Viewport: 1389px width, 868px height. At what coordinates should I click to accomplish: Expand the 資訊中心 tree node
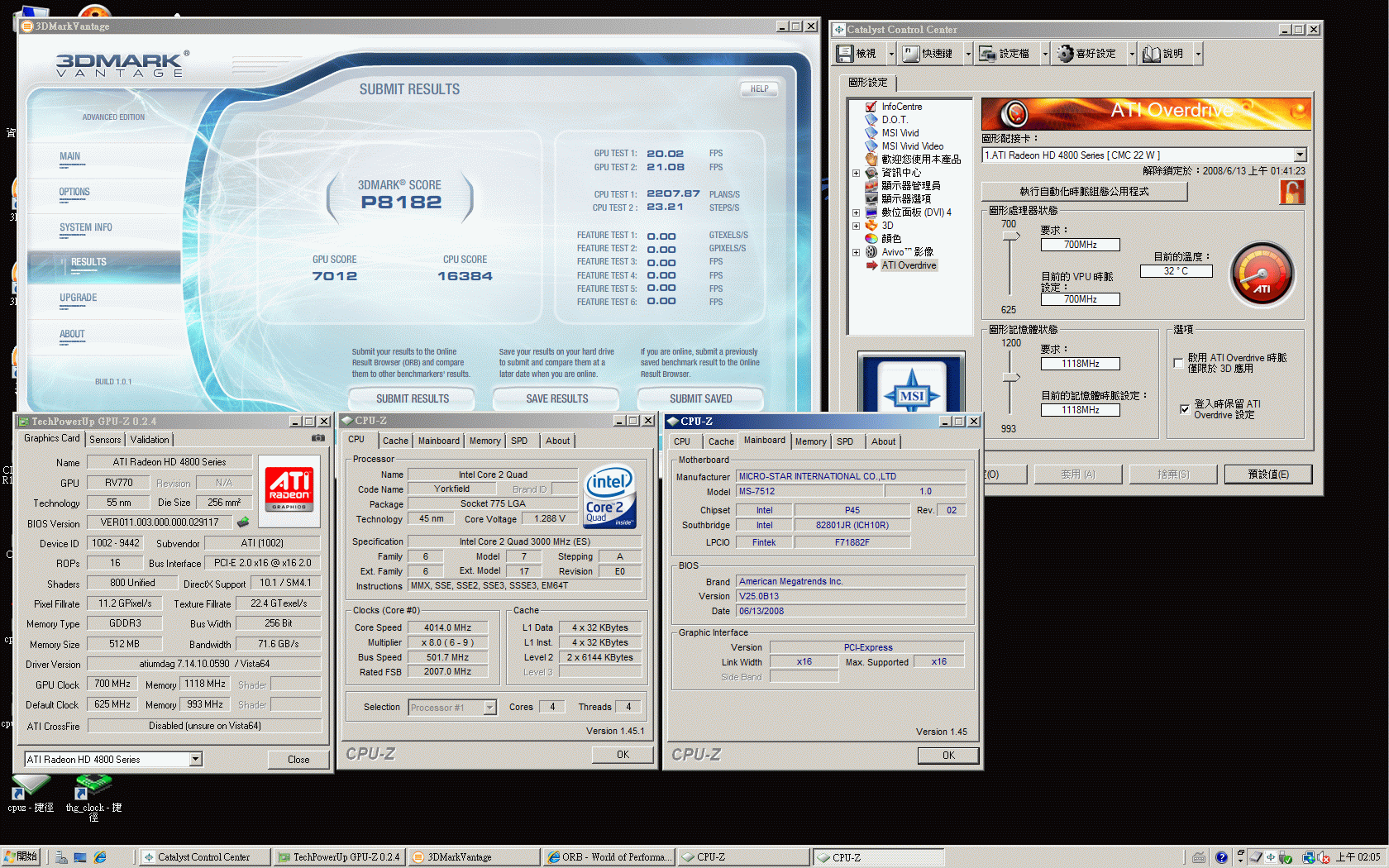857,173
